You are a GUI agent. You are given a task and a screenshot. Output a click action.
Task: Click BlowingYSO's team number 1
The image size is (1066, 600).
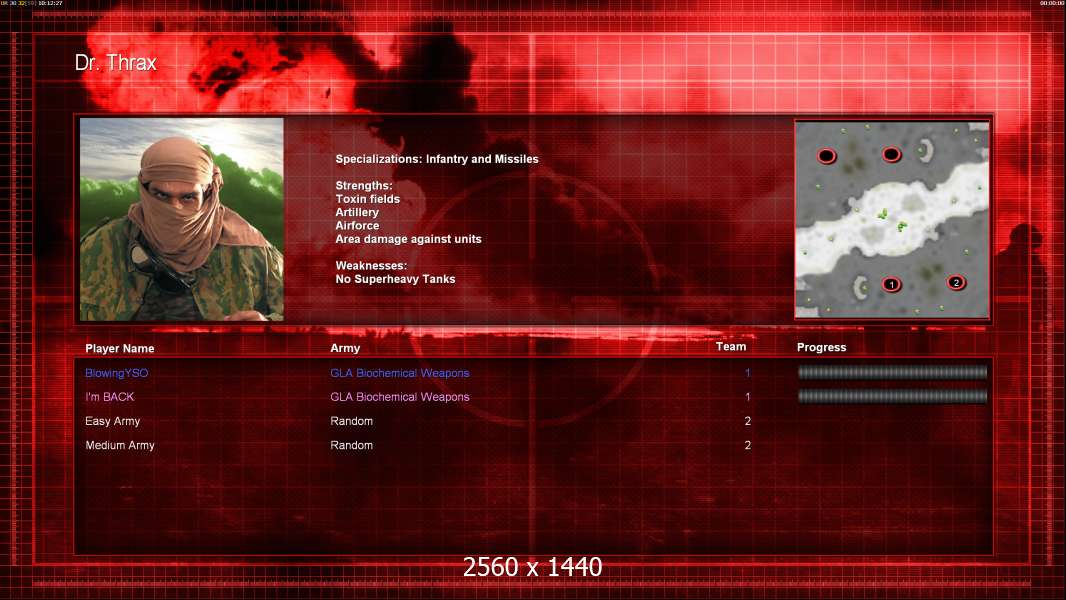[x=747, y=373]
